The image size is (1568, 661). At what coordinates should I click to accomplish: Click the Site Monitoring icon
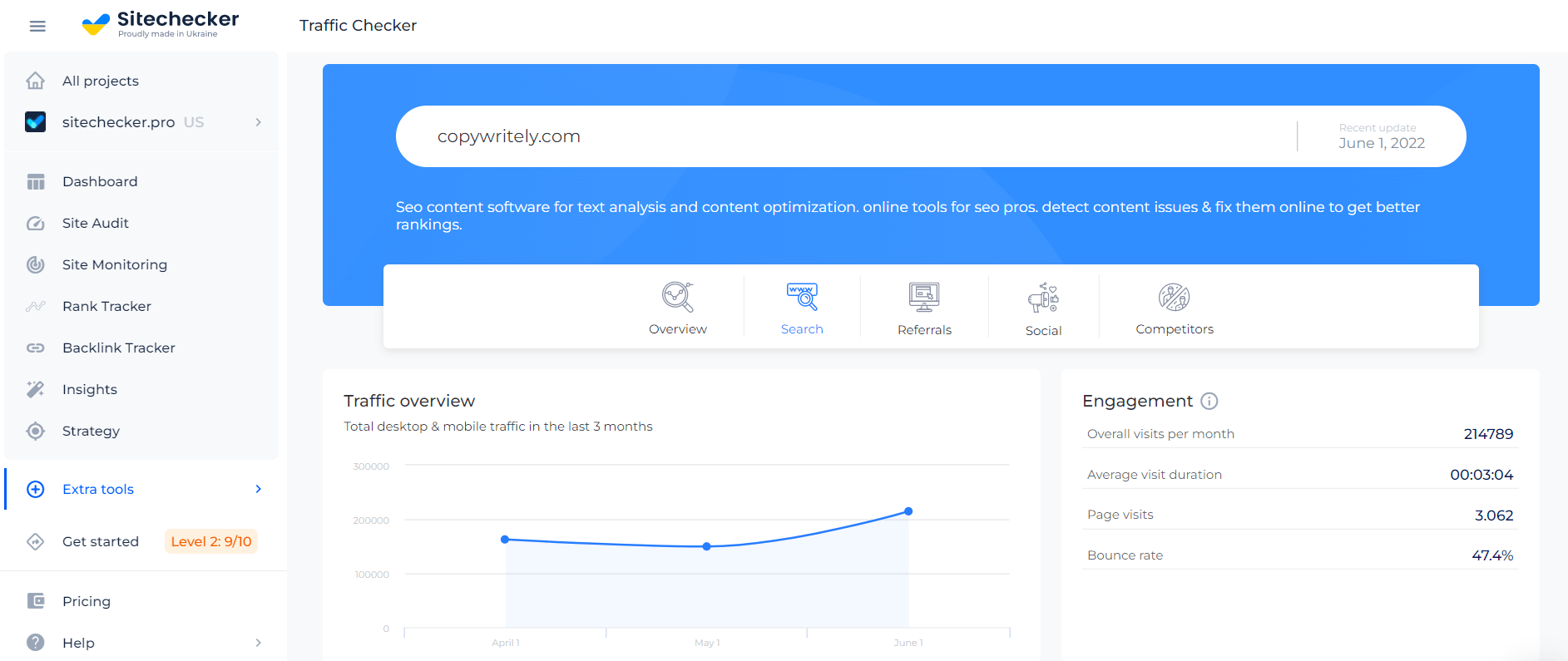pyautogui.click(x=35, y=264)
